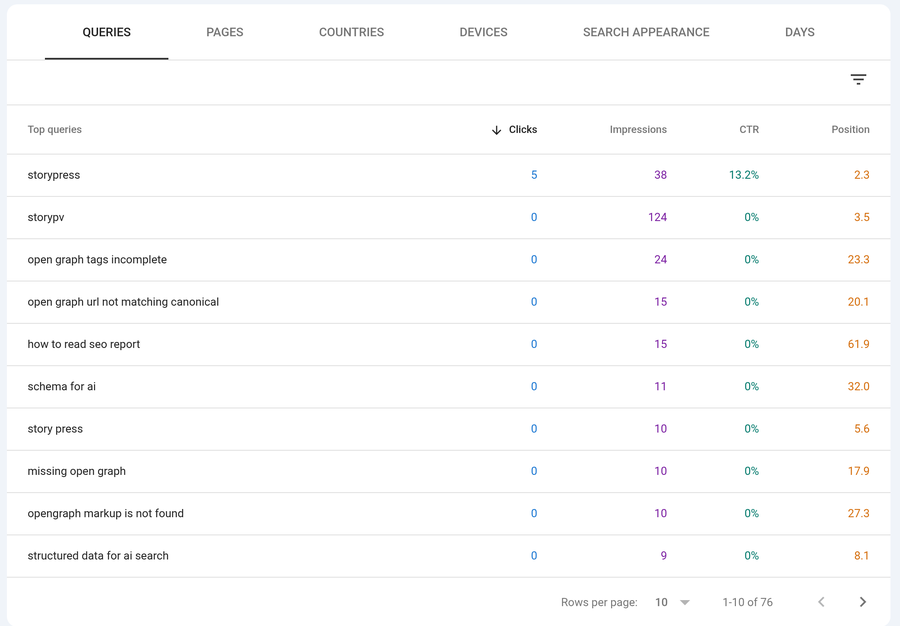
Task: Click the 61.9 position value
Action: tap(858, 344)
